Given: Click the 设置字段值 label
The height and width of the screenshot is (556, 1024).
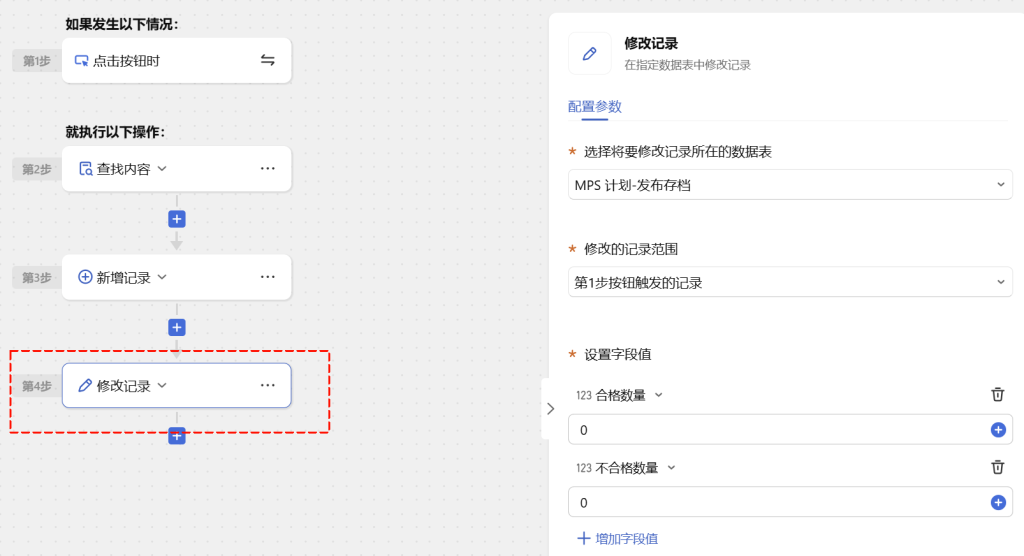Looking at the screenshot, I should [x=617, y=354].
